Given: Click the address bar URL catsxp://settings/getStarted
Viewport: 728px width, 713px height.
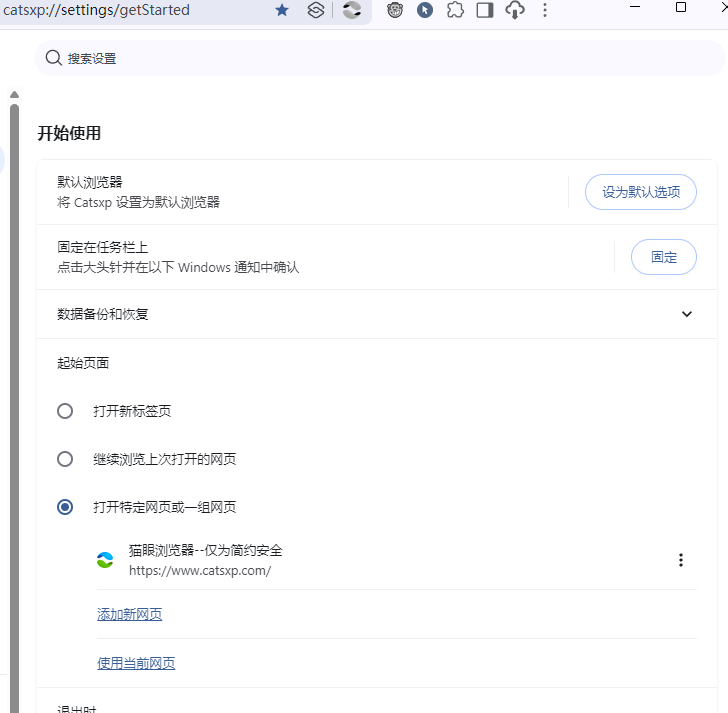Looking at the screenshot, I should (x=97, y=10).
